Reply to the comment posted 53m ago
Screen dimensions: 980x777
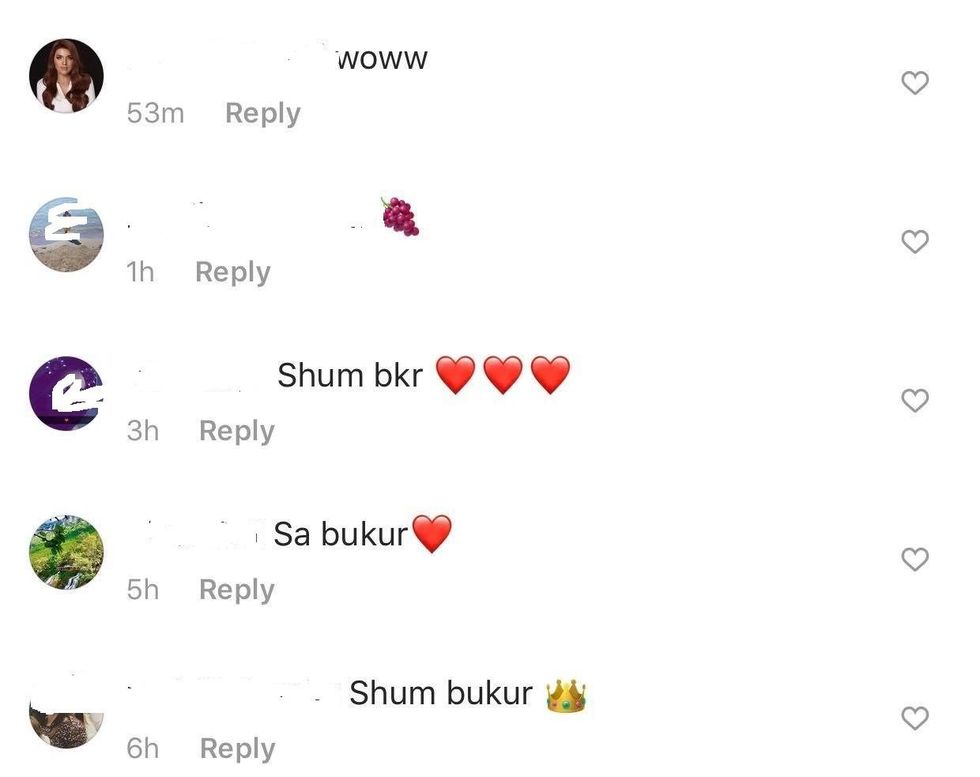(x=262, y=114)
